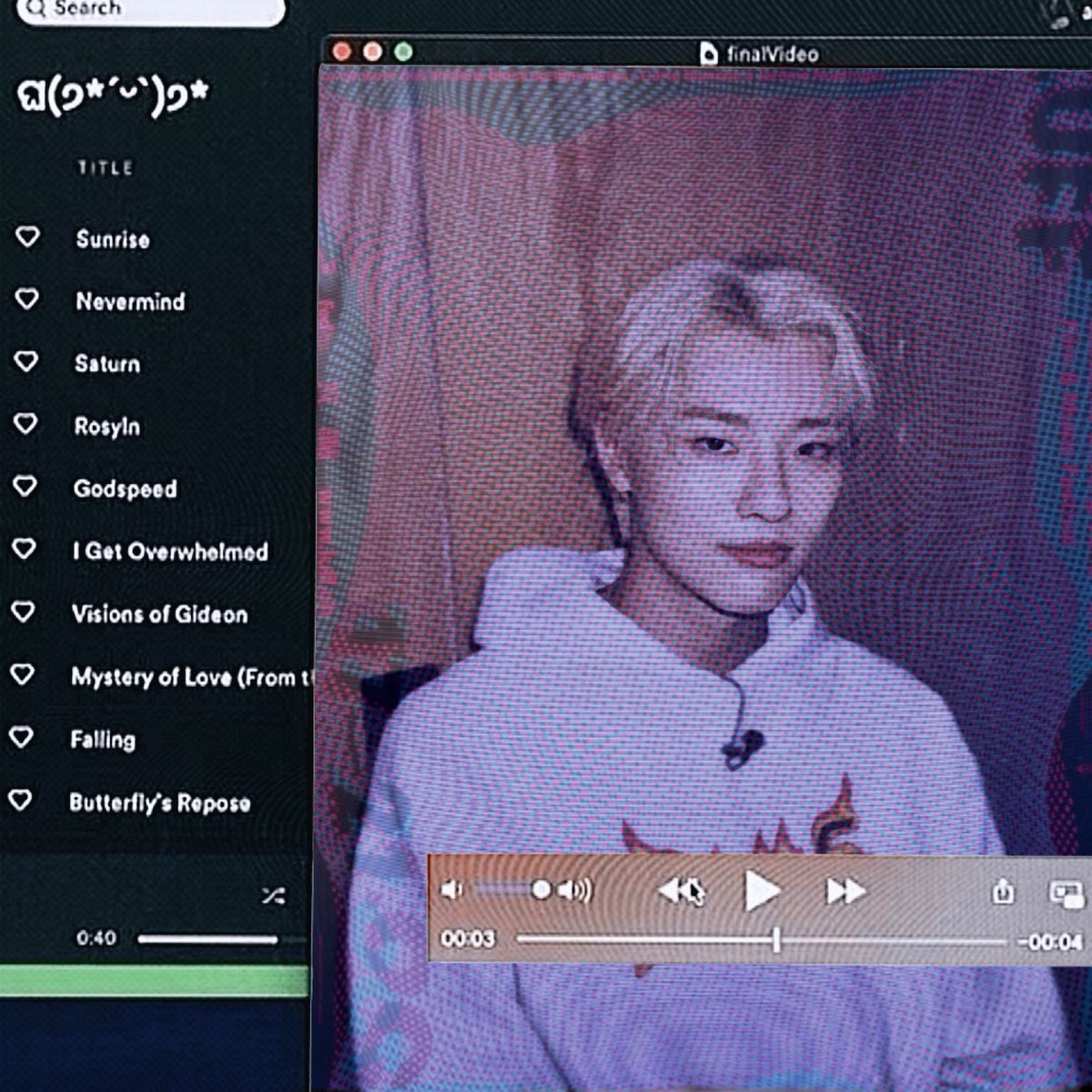
Task: Click the Search field in the music app
Action: pos(151,11)
